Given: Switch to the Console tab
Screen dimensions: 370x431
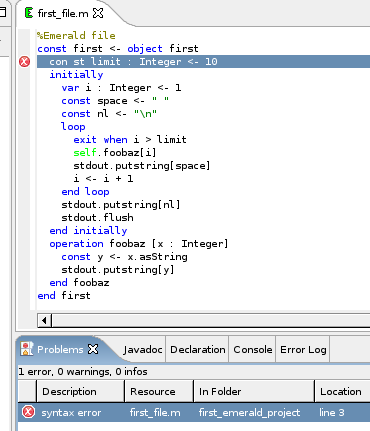Looking at the screenshot, I should point(253,350).
